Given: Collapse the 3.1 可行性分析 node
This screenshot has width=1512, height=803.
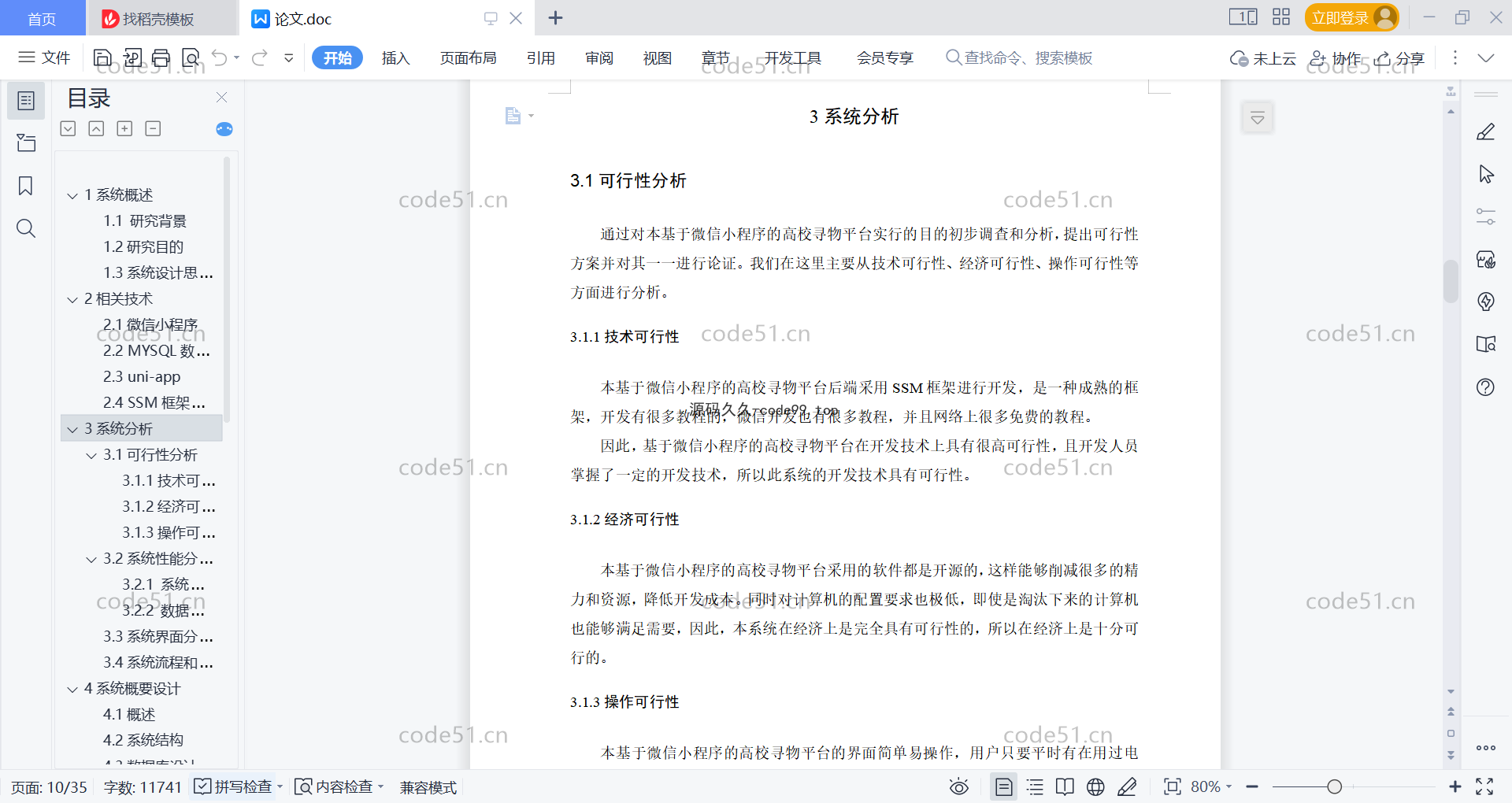Looking at the screenshot, I should [91, 455].
